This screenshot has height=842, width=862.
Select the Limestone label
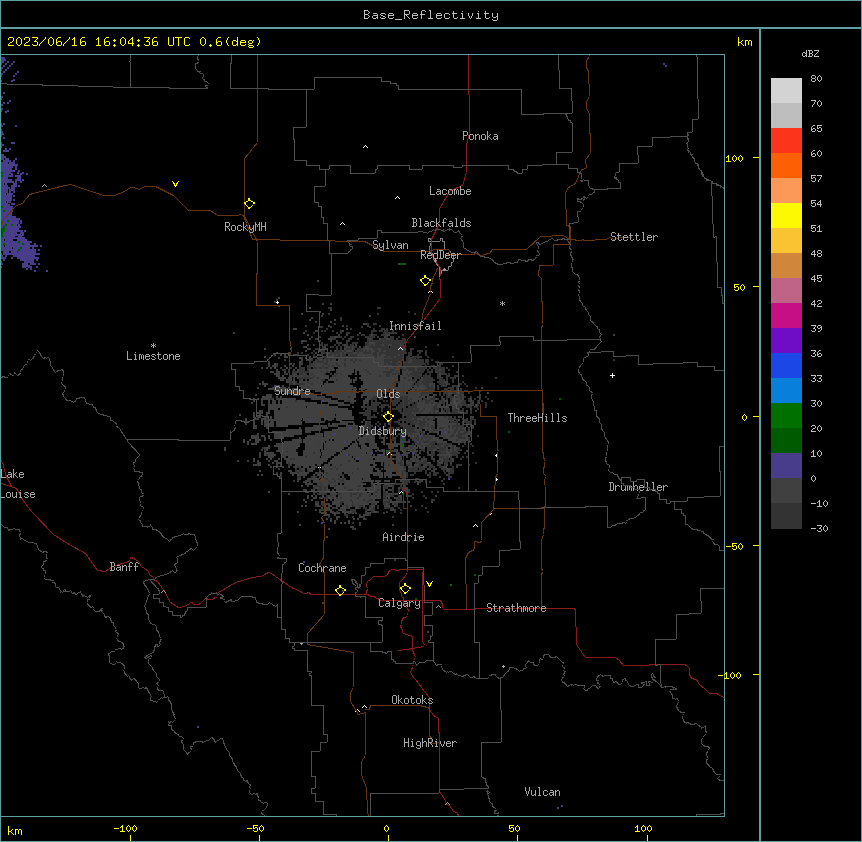pos(153,356)
